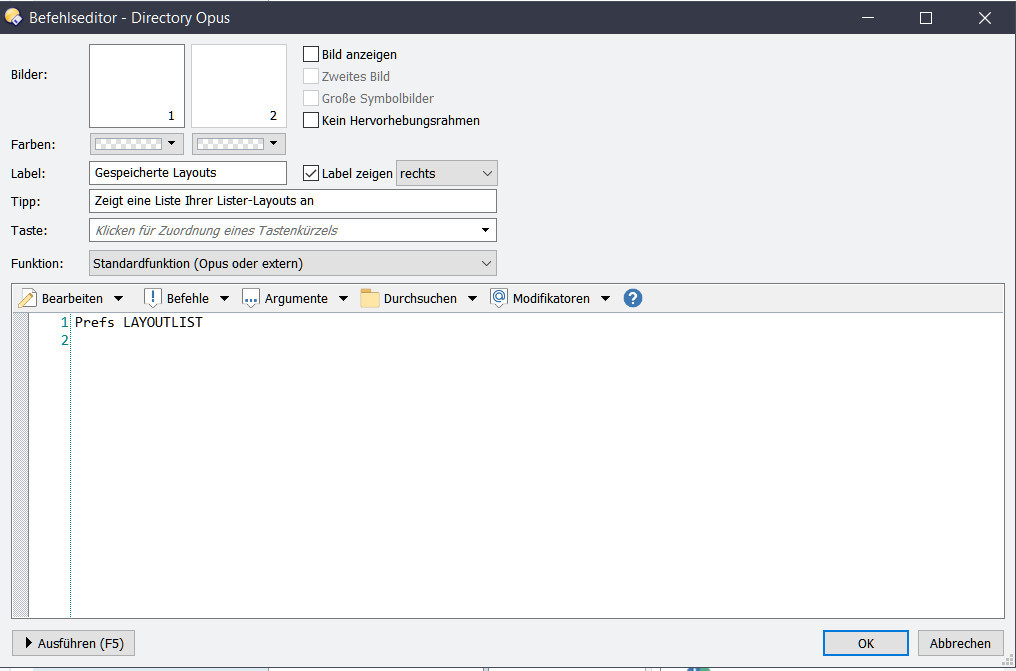Screen dimensions: 1016x671
Task: Uncheck the Label zeigen checkbox
Action: (x=311, y=174)
